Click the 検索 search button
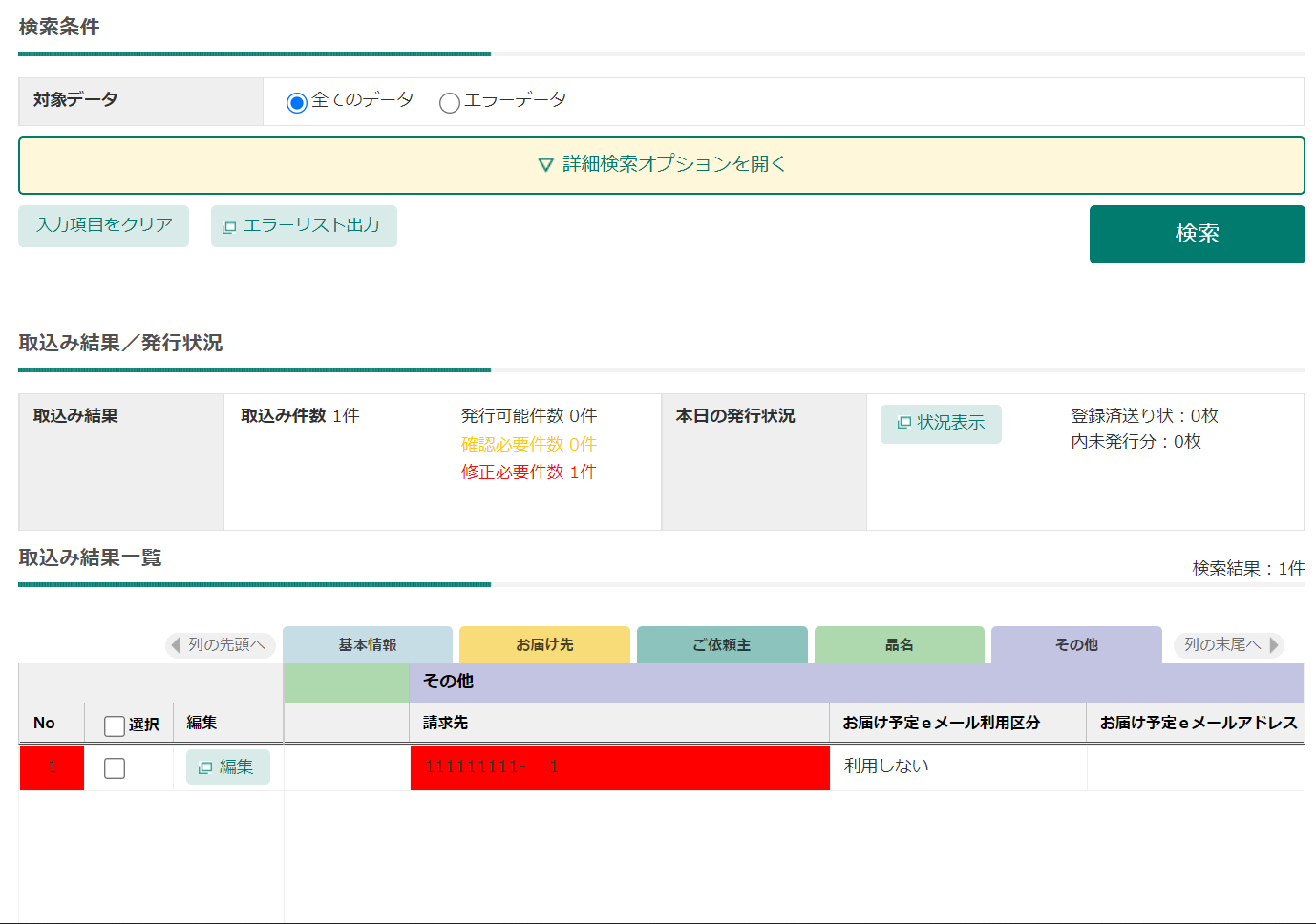This screenshot has width=1316, height=924. 1197,234
